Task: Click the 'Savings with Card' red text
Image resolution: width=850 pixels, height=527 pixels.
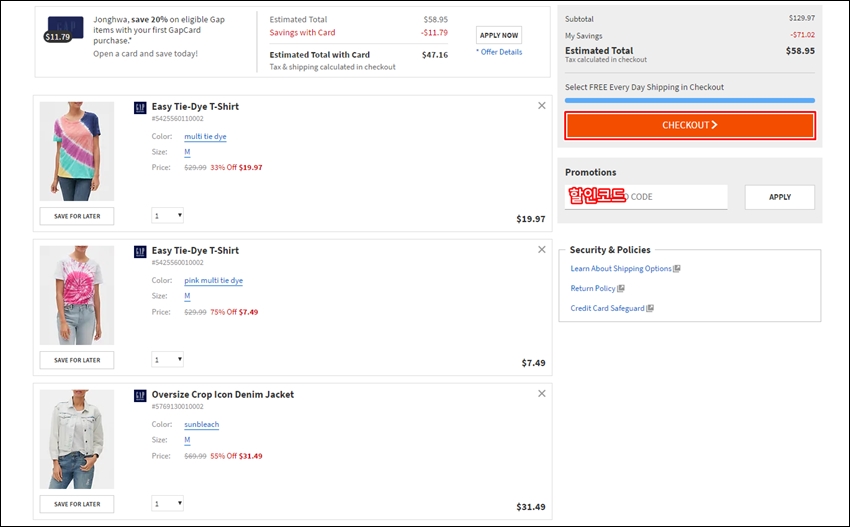Action: pyautogui.click(x=302, y=33)
